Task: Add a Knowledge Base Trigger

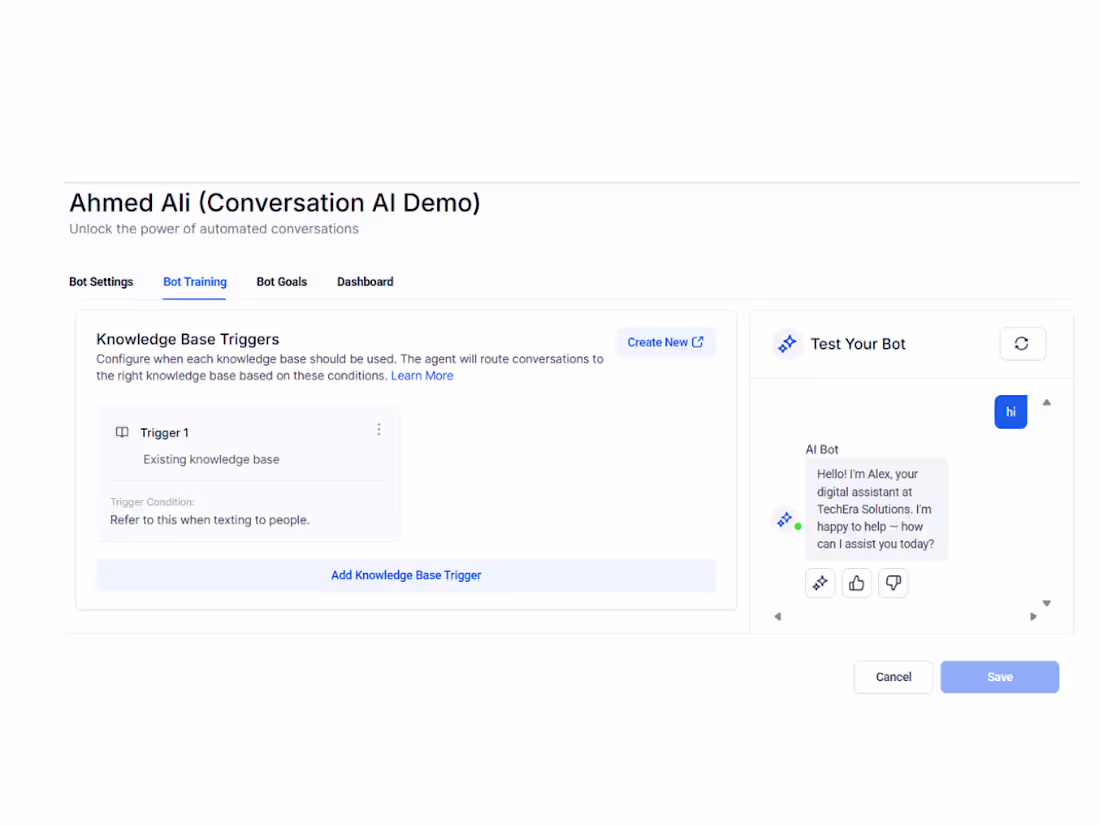Action: click(x=405, y=575)
